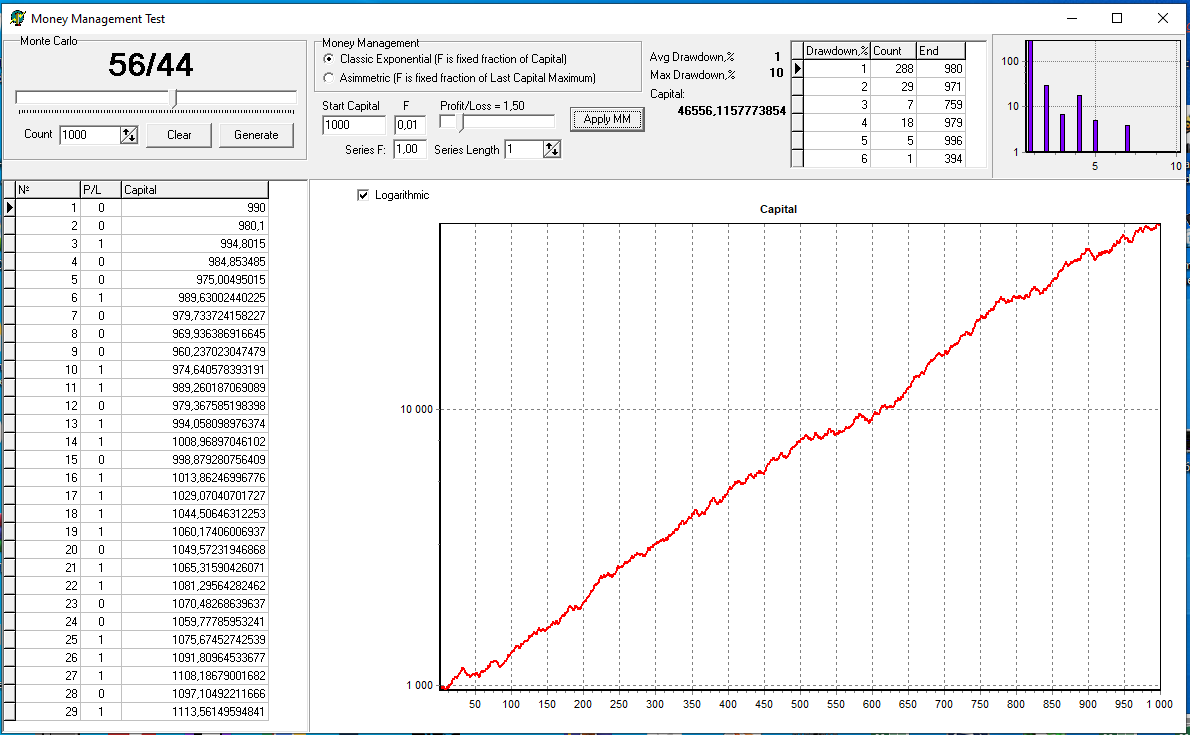Click the Drawdown,% column header
Screen dimensions: 1190x735
pyautogui.click(x=836, y=51)
